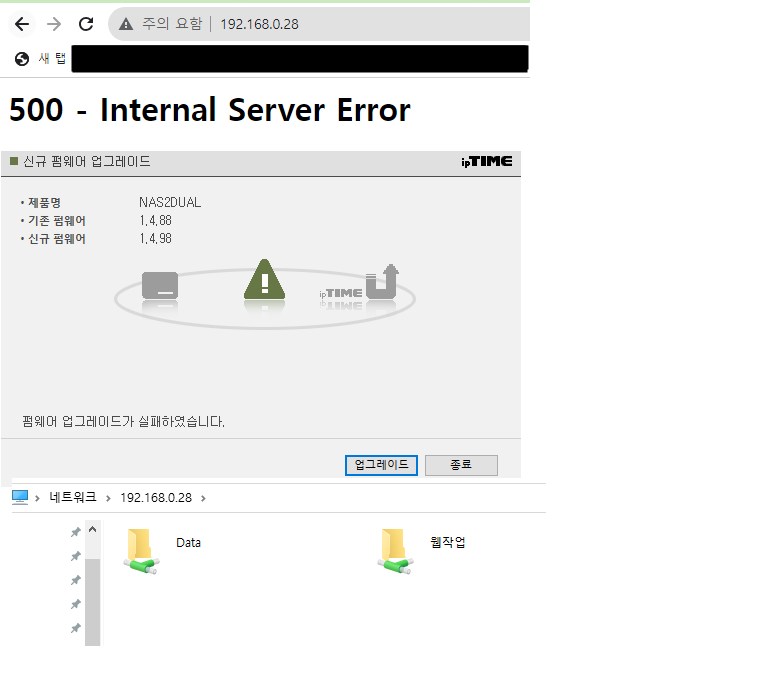Click the 기존 펌웨어 label

coord(57,221)
